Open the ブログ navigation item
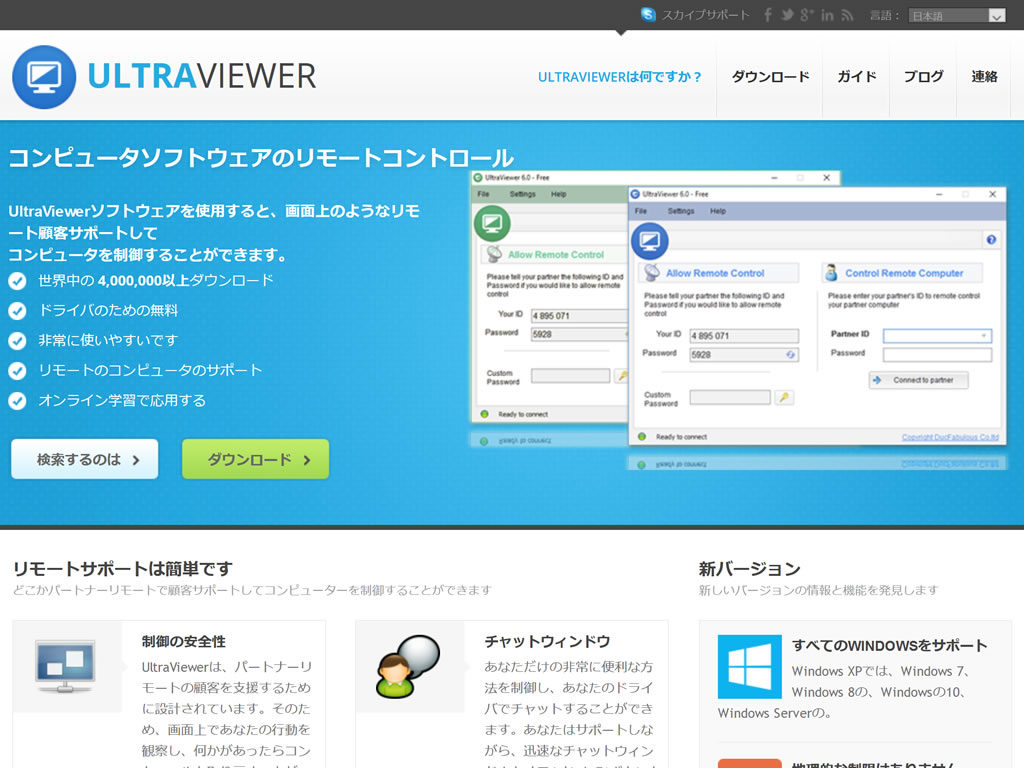The height and width of the screenshot is (768, 1024). click(x=923, y=77)
